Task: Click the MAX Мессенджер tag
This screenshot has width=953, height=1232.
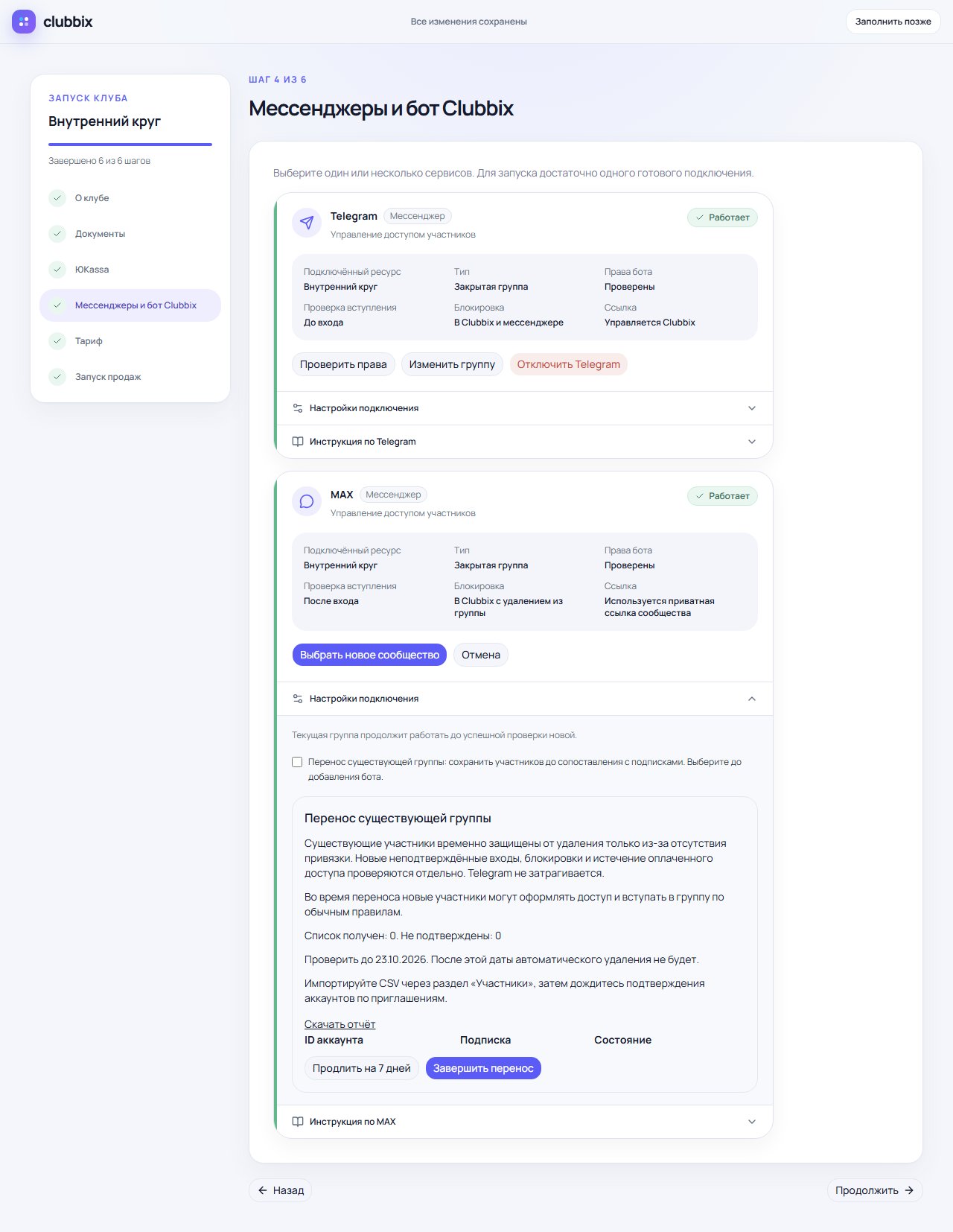Action: coord(393,495)
